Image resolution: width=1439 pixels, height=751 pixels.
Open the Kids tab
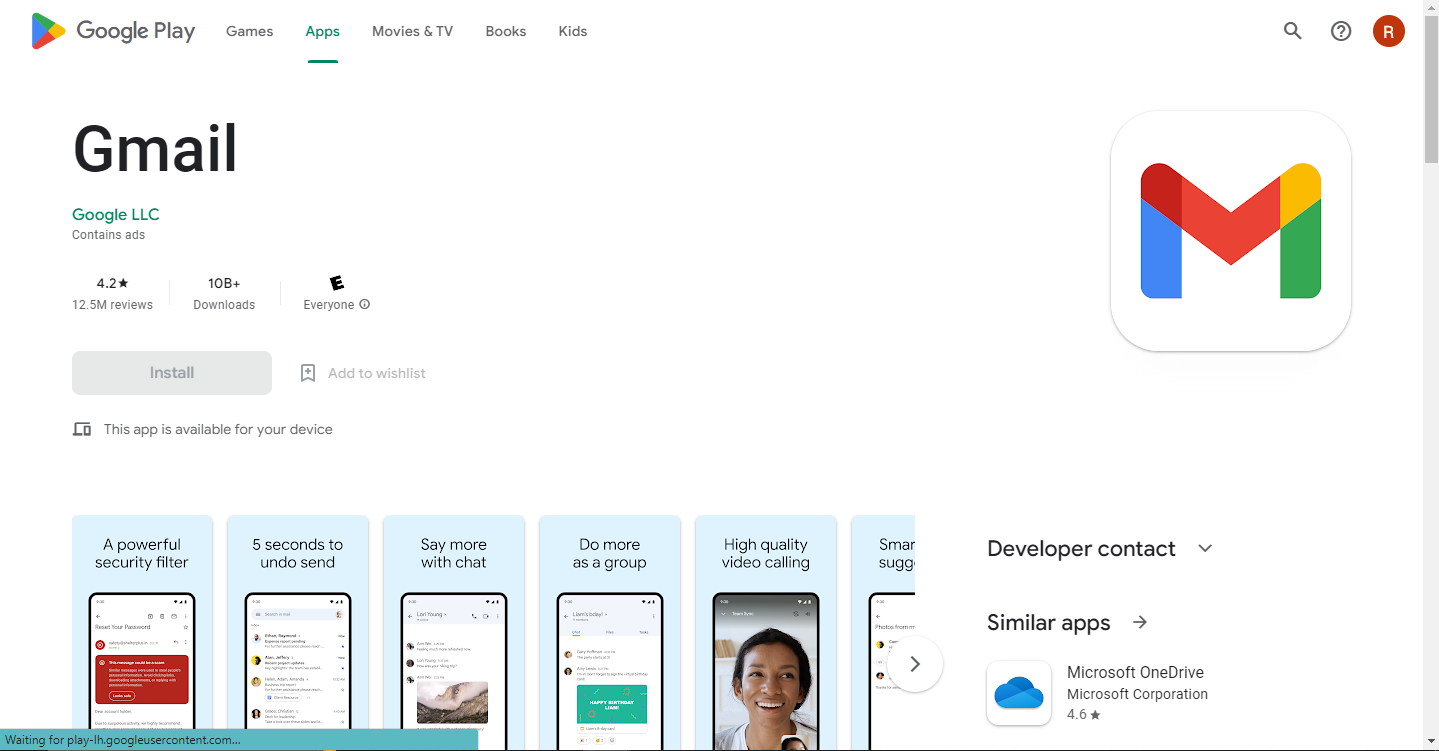[573, 31]
